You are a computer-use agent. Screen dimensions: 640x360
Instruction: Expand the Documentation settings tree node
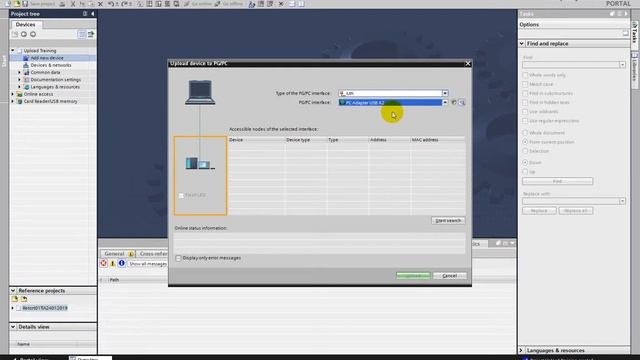19,80
